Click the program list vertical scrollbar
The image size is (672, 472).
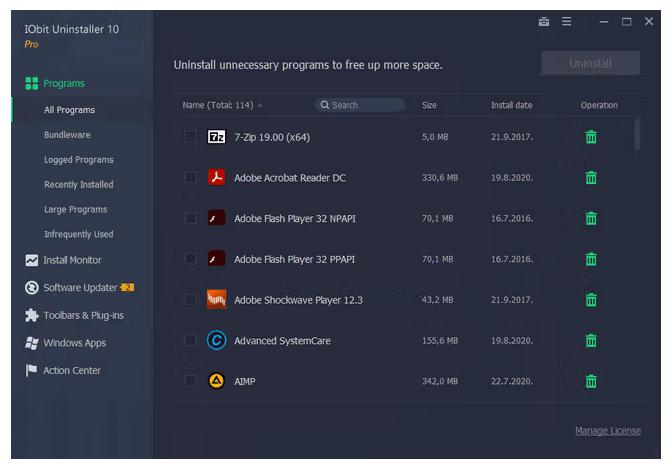coord(637,135)
